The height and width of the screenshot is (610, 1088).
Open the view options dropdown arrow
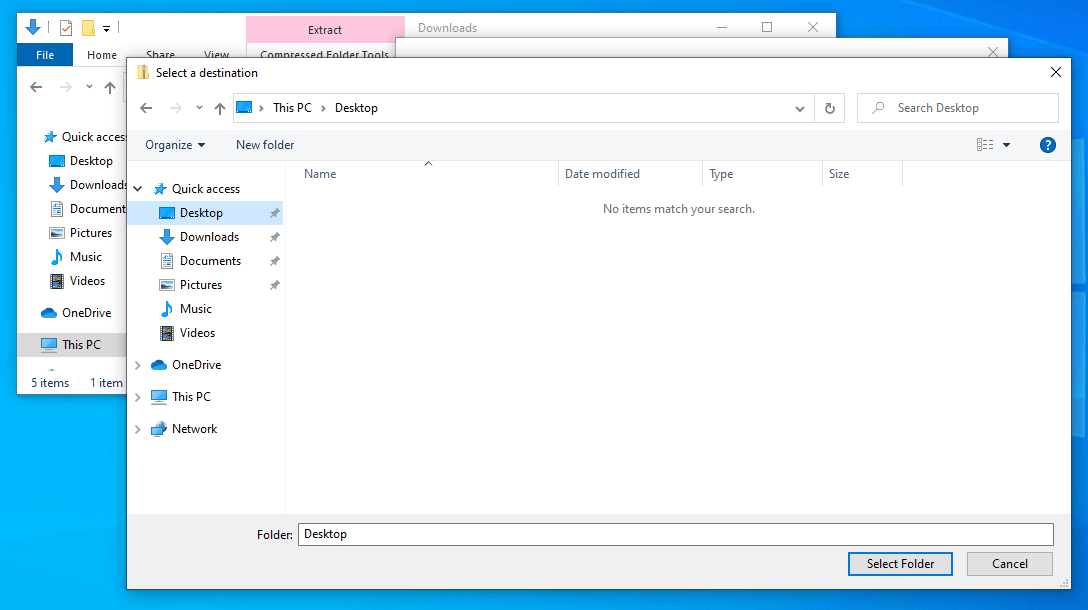coord(1006,145)
